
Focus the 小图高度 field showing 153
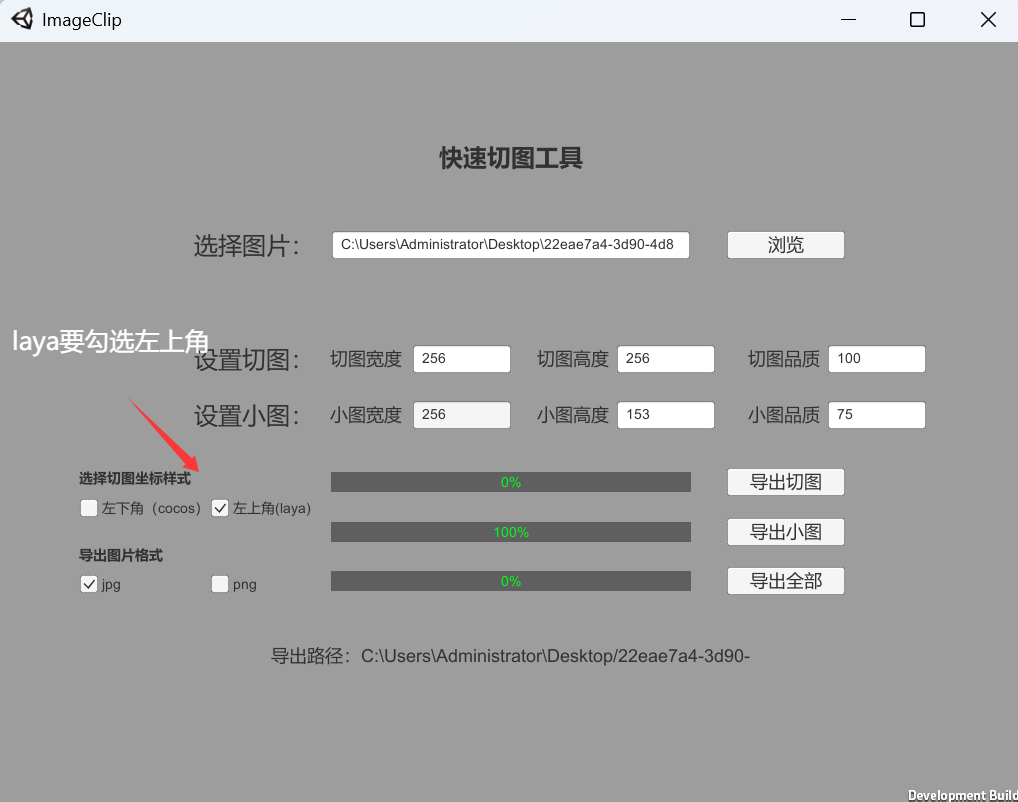665,415
